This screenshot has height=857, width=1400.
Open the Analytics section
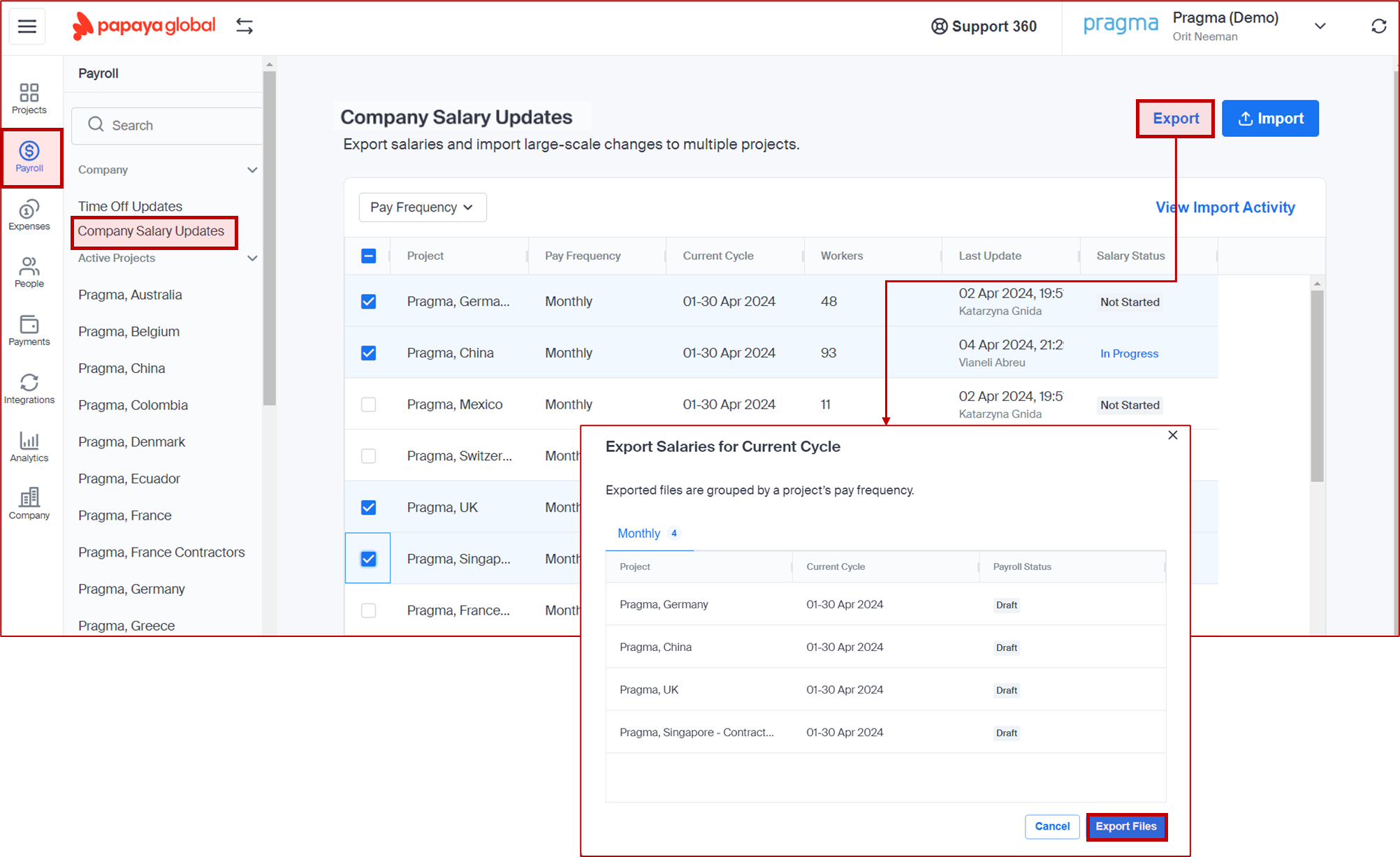point(29,446)
